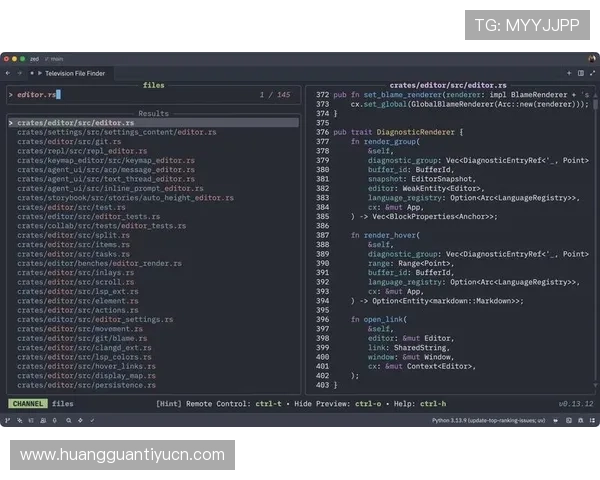The image size is (600, 480).
Task: Select crates/editor/src/movement.rs result
Action: [80, 328]
